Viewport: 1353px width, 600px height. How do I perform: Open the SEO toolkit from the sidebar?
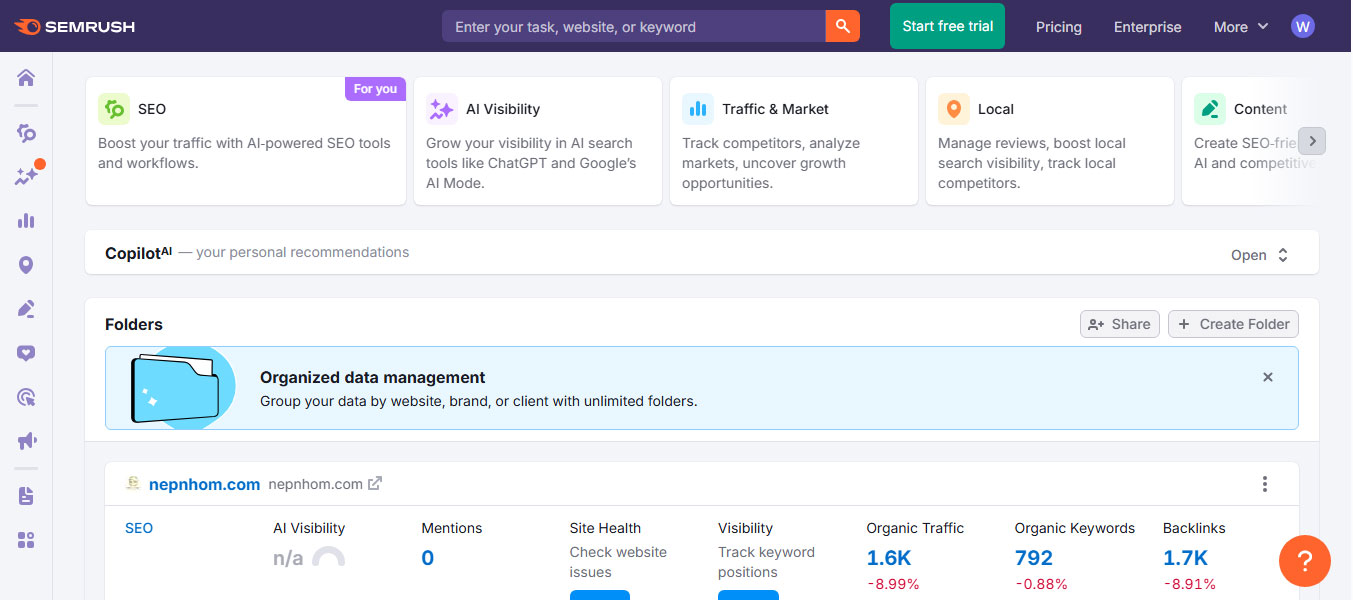click(26, 131)
